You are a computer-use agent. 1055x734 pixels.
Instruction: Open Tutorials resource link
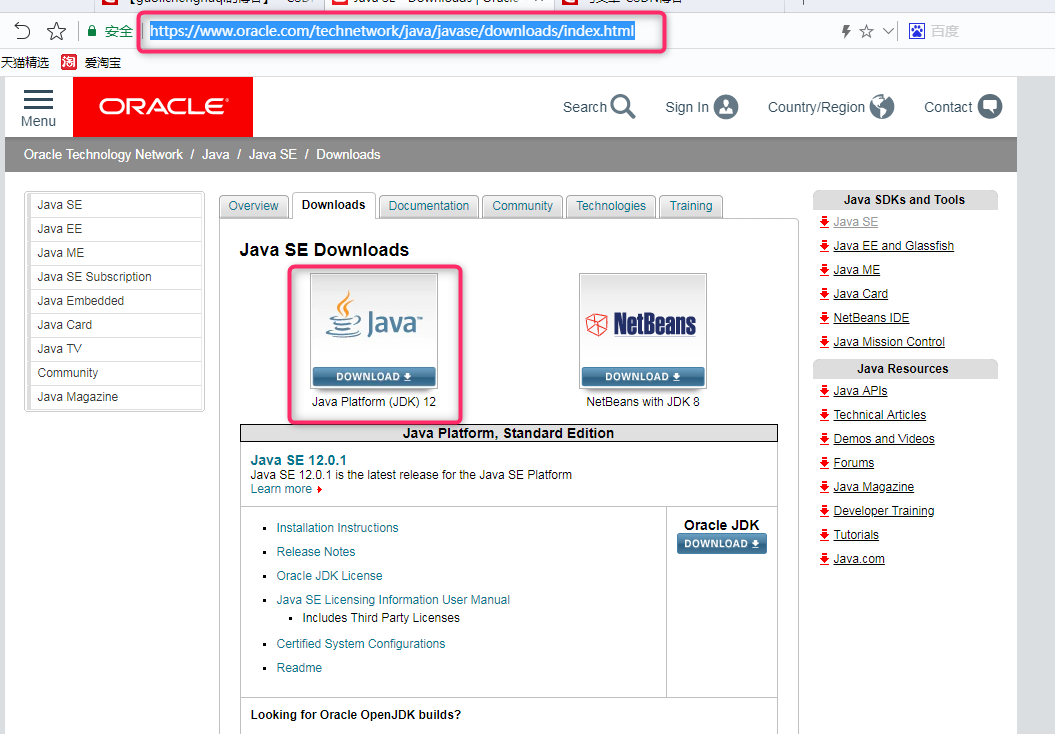coord(856,535)
